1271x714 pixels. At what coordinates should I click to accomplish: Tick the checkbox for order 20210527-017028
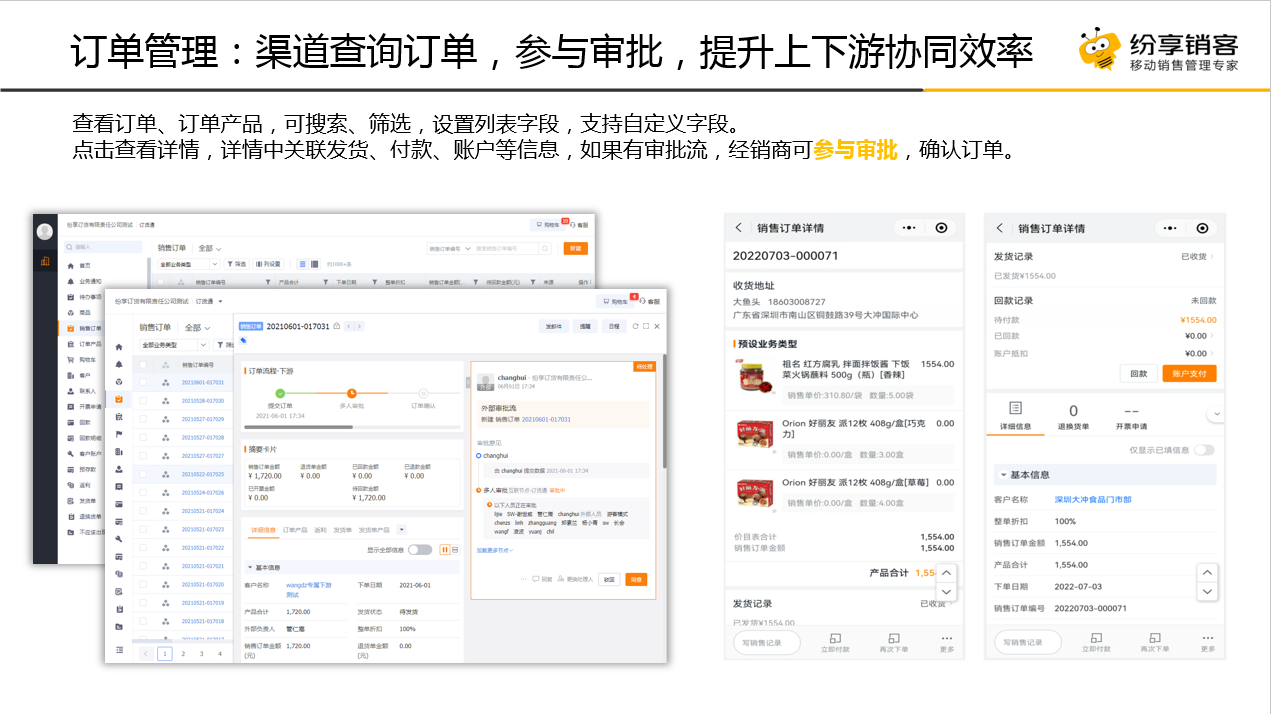point(143,438)
